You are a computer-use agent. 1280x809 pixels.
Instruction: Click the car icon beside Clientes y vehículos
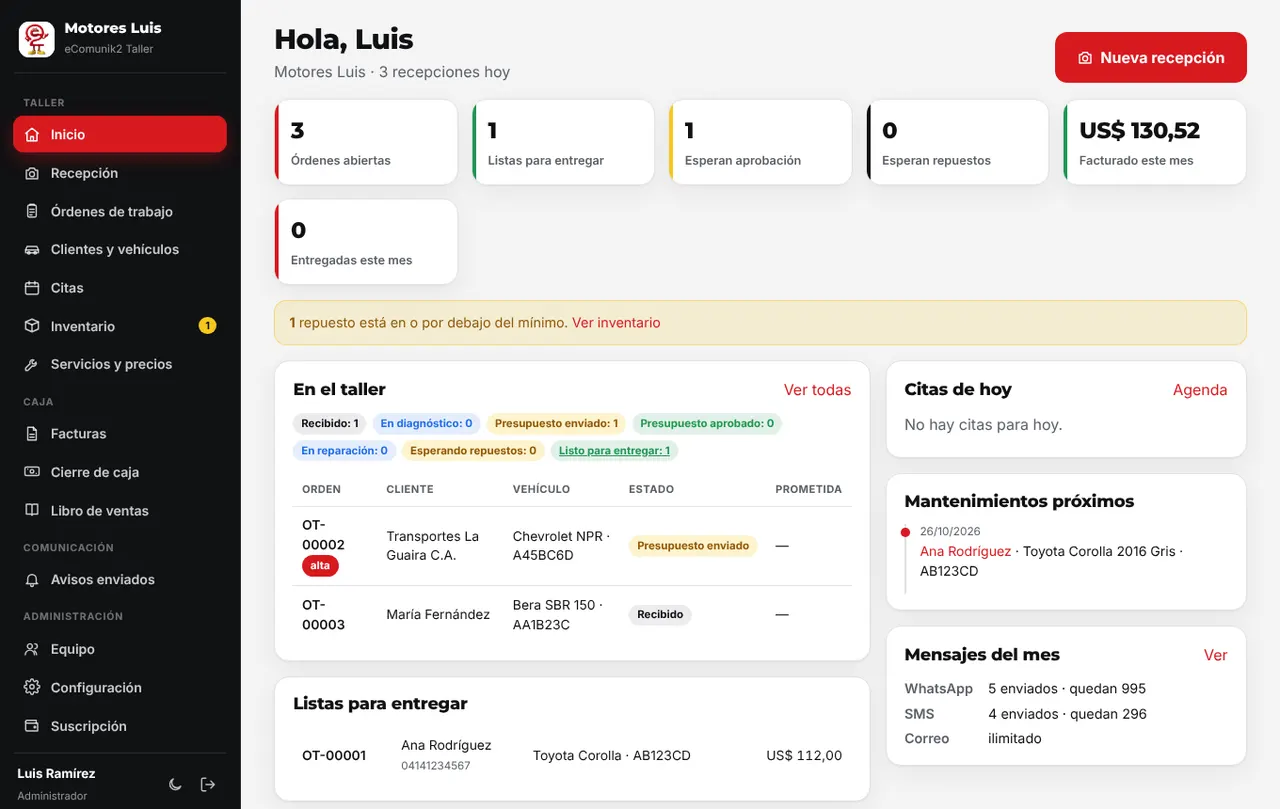tap(32, 250)
